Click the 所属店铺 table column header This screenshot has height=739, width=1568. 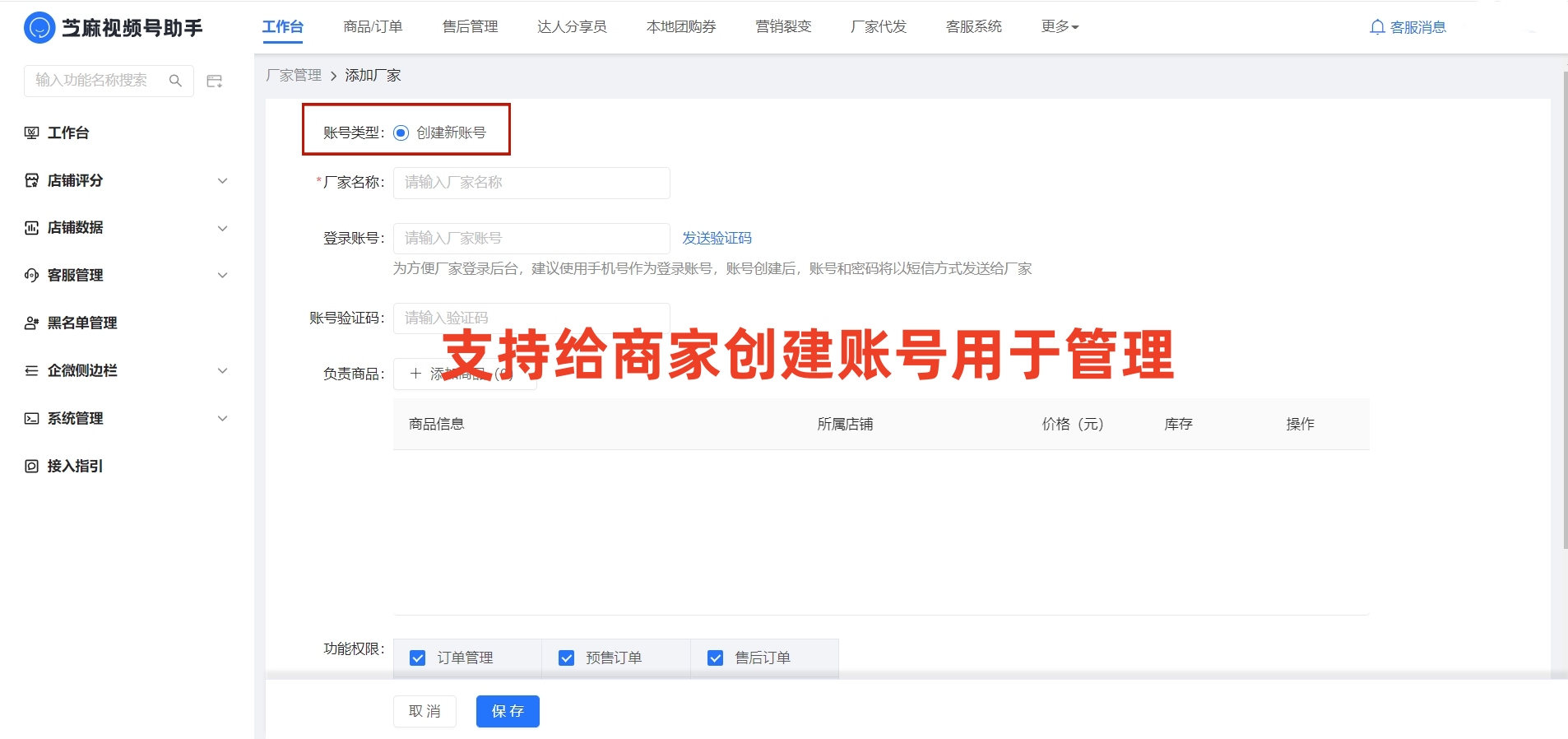(x=845, y=424)
